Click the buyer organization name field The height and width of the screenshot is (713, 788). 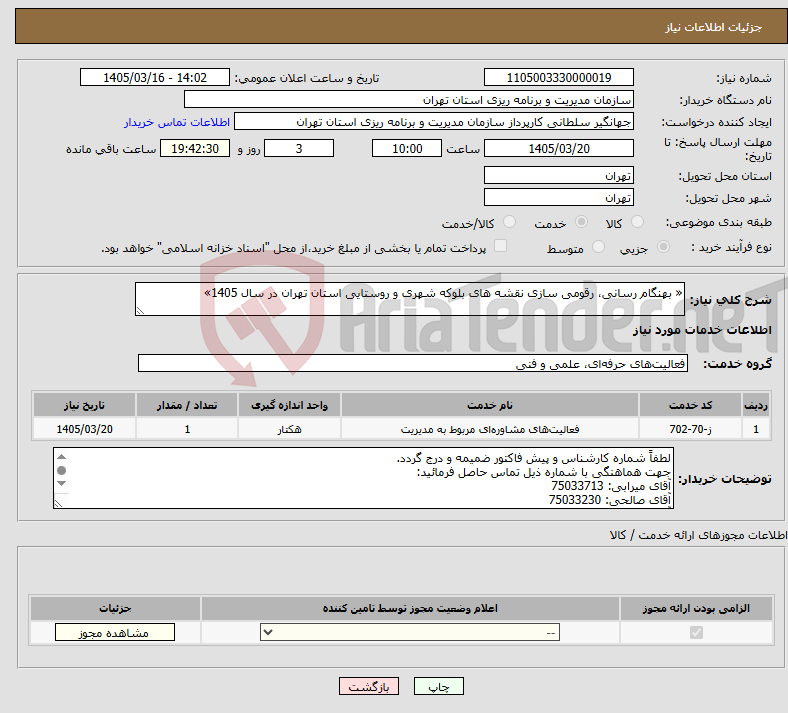point(409,99)
